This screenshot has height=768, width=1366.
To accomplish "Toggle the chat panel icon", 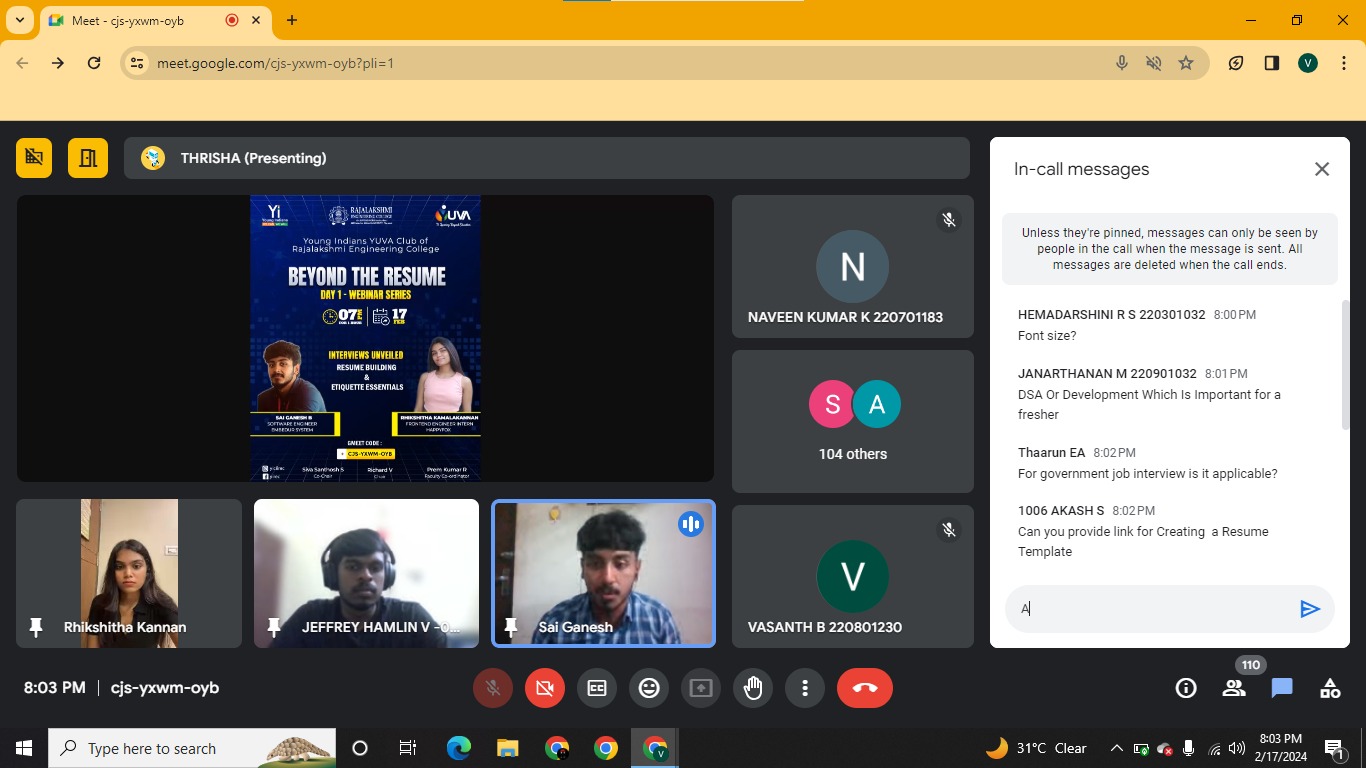I will (x=1282, y=688).
